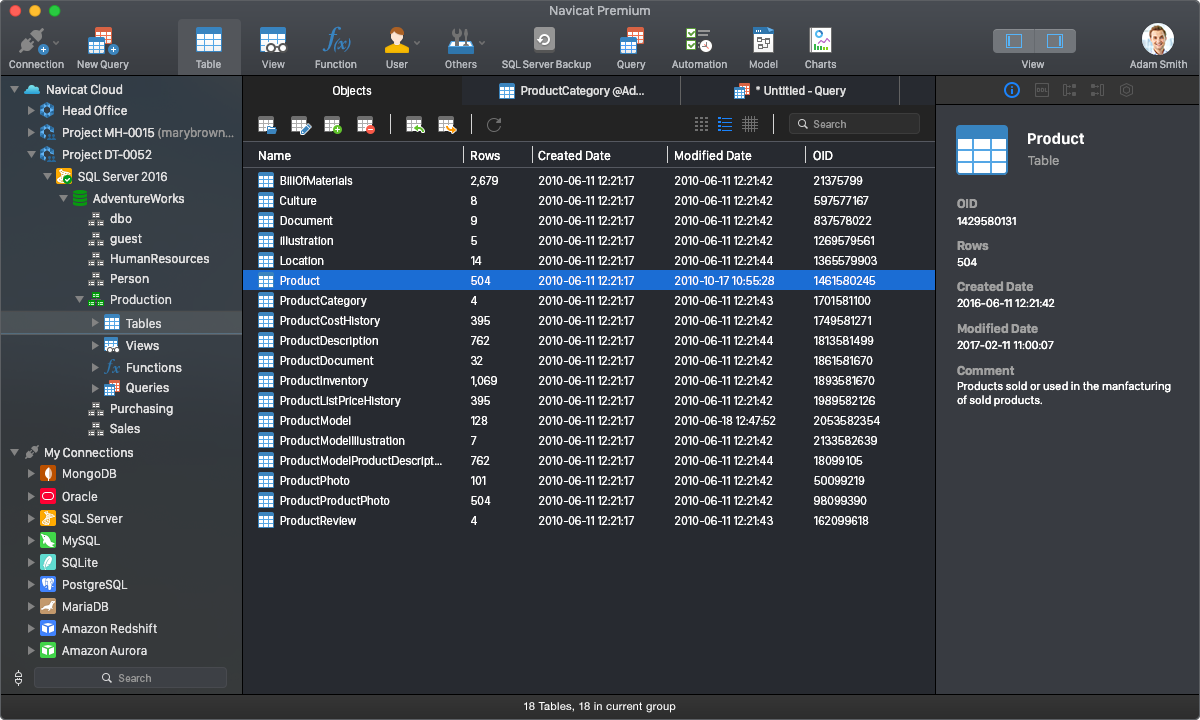Toggle the right information pane visibility
The height and width of the screenshot is (720, 1200).
[1055, 41]
